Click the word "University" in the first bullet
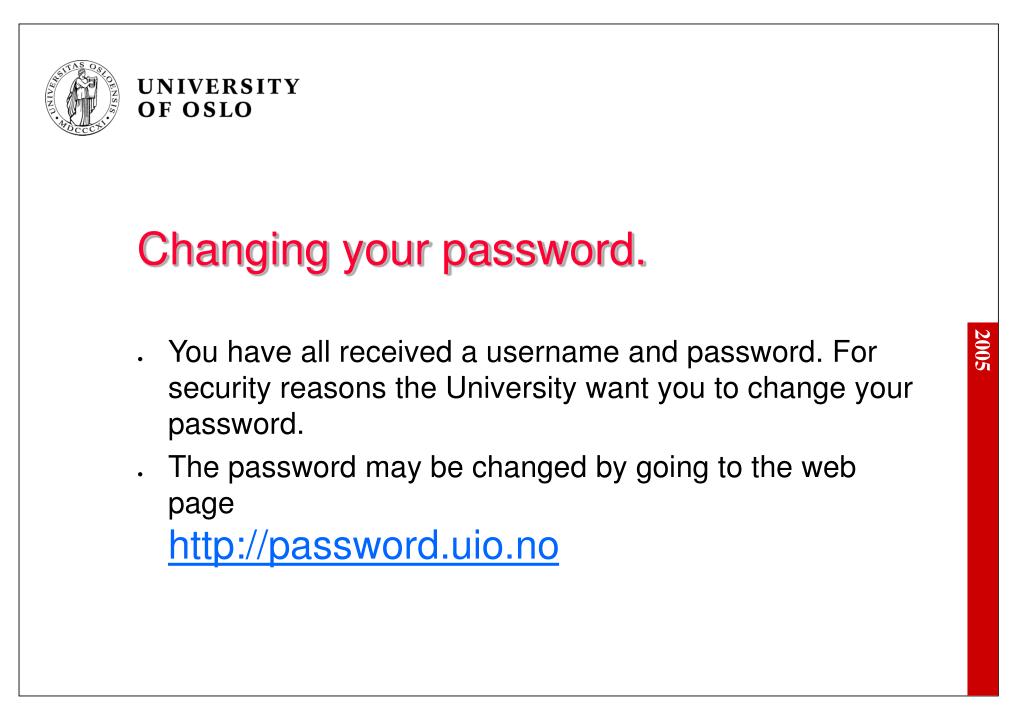This screenshot has height=720, width=1024. 511,388
